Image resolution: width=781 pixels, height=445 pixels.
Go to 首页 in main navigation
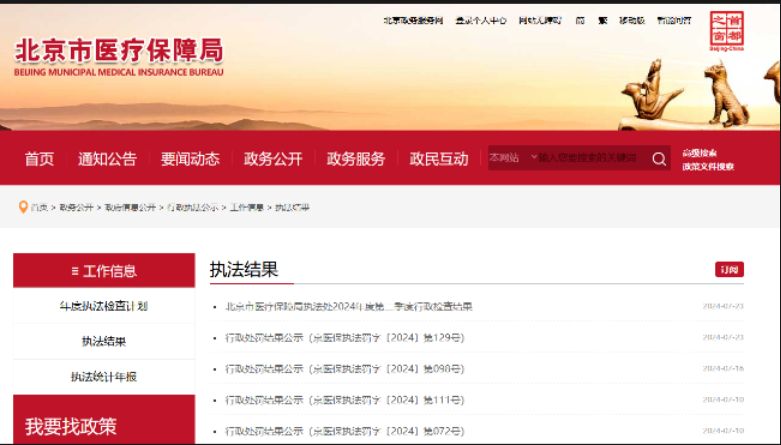tap(39, 159)
